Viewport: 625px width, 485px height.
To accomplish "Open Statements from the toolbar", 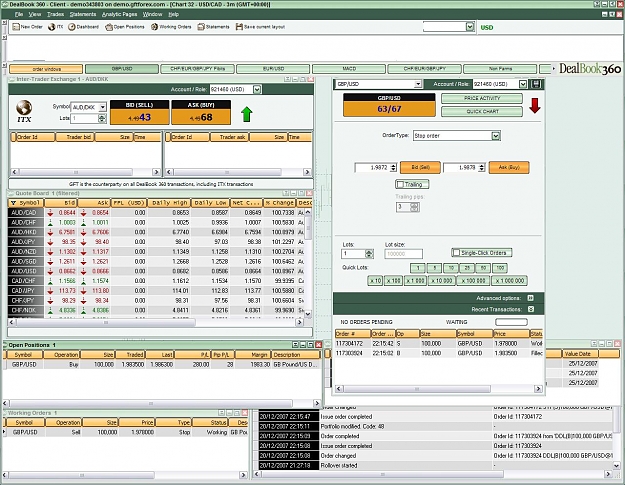I will 213,27.
